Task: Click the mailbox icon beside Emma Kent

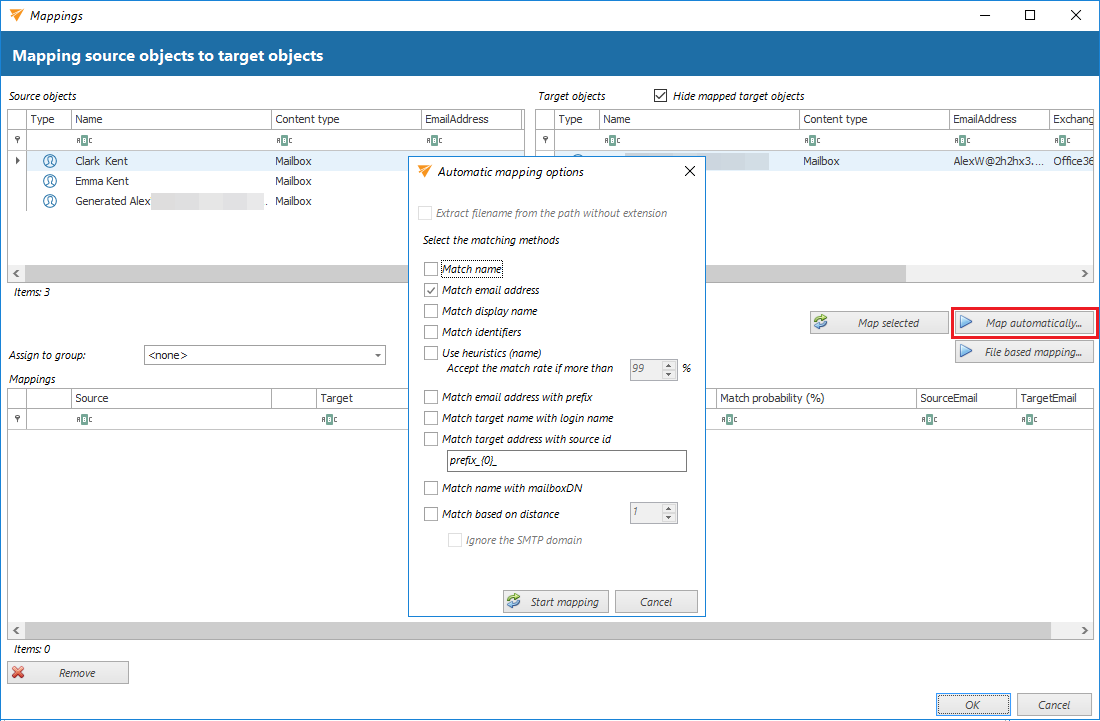Action: 50,181
